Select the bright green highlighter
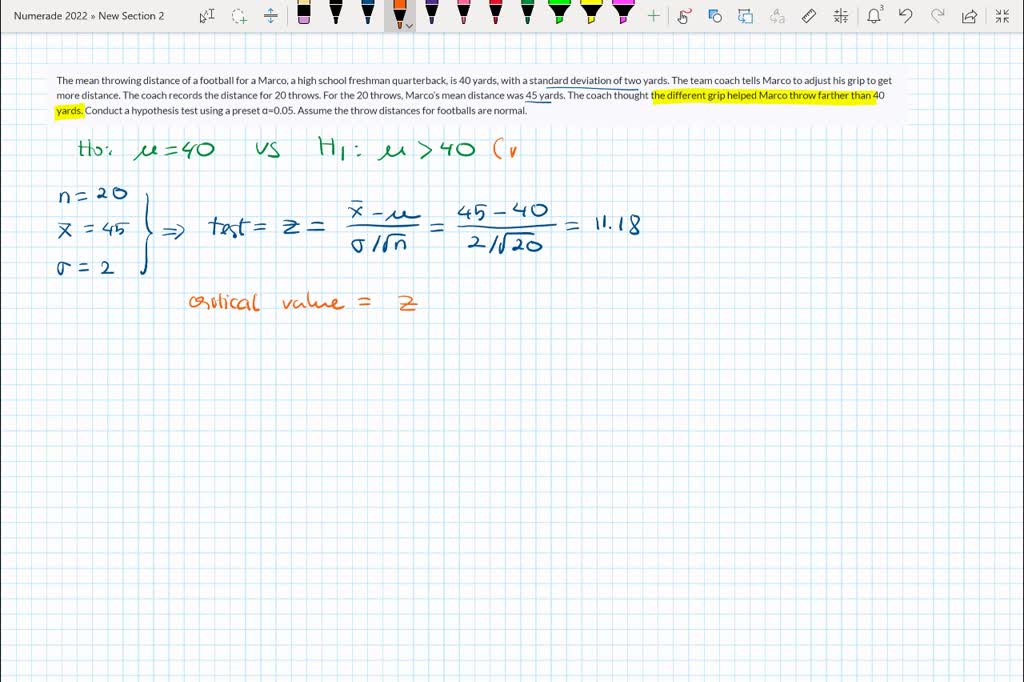 pos(559,12)
